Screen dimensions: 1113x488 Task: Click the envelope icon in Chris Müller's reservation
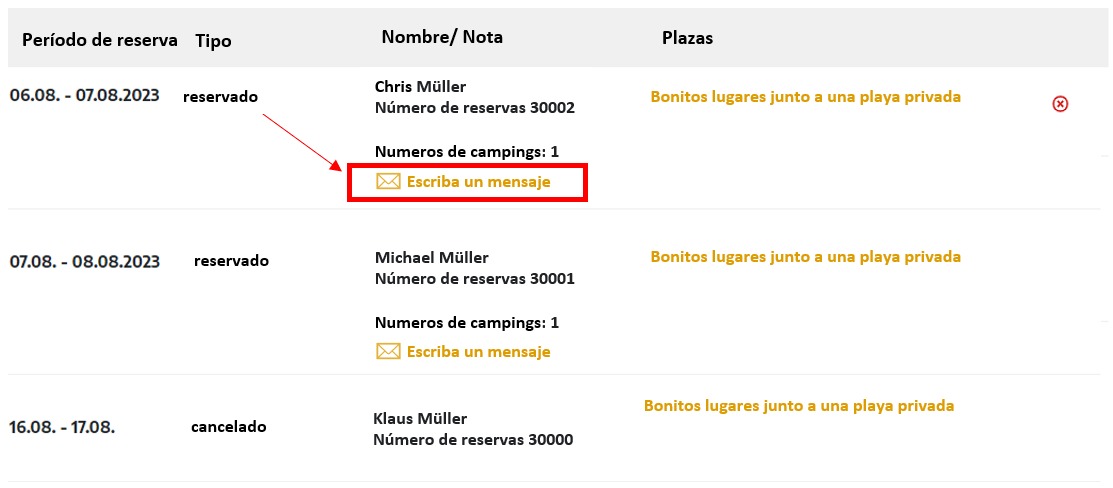pyautogui.click(x=388, y=182)
